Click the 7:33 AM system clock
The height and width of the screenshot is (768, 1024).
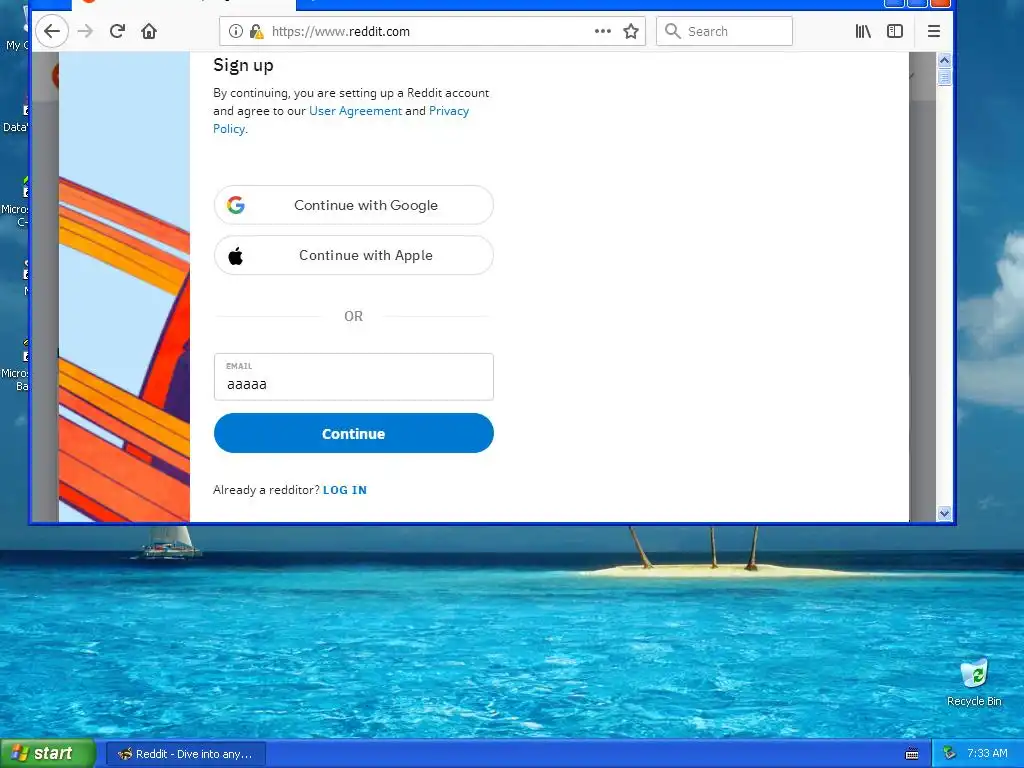pyautogui.click(x=987, y=754)
